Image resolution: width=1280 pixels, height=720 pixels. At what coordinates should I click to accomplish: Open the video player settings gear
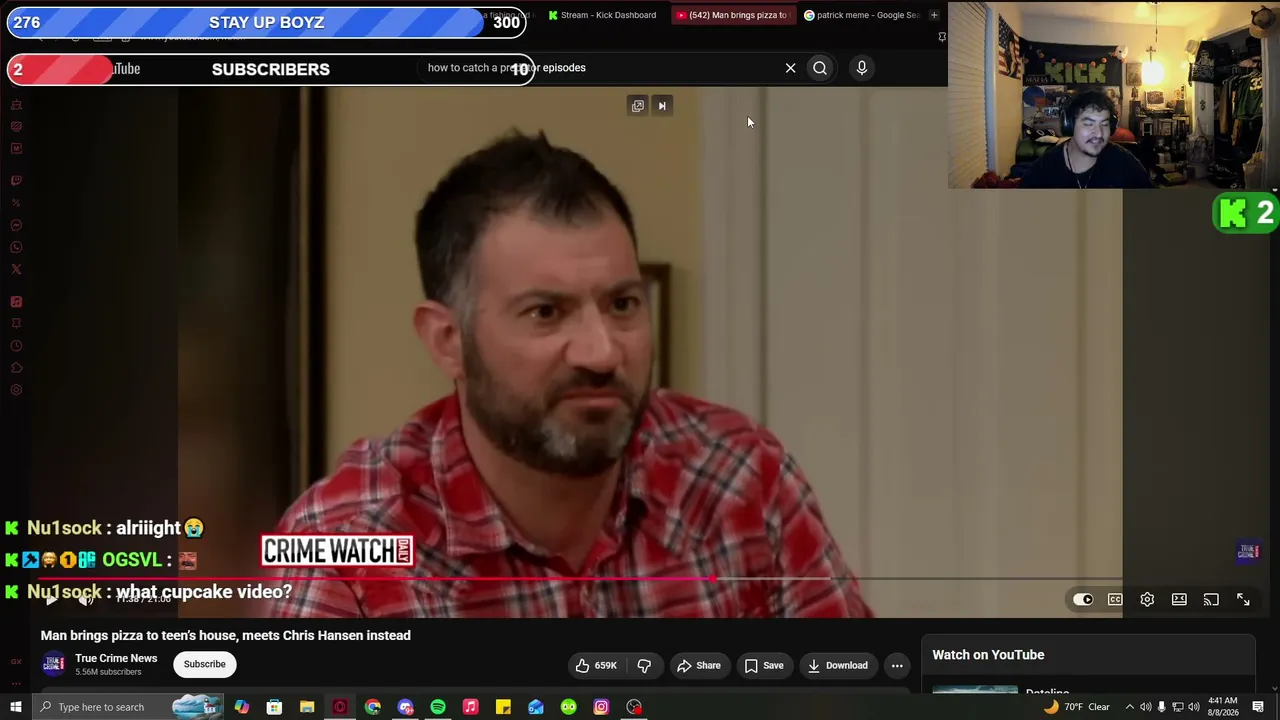1147,600
